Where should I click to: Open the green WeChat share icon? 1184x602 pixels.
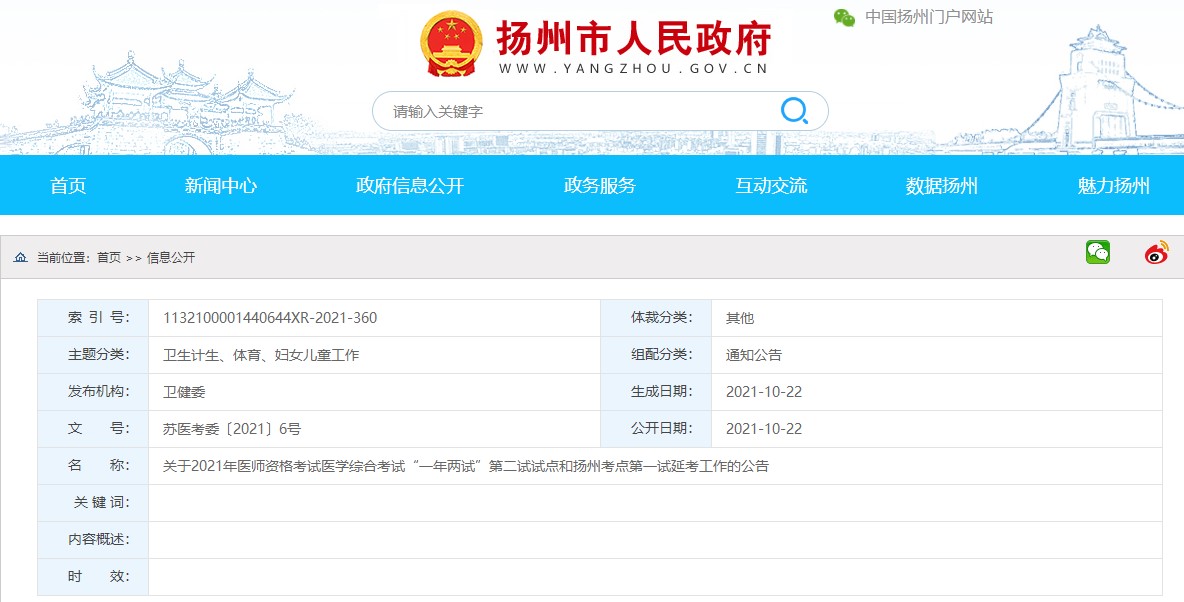tap(1098, 253)
